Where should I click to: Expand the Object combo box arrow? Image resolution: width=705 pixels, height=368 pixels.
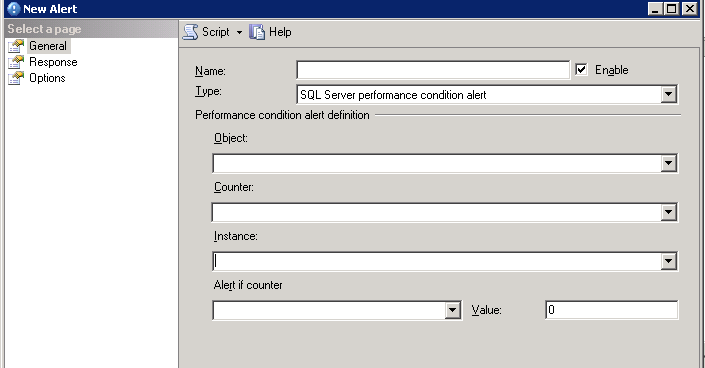click(x=669, y=163)
